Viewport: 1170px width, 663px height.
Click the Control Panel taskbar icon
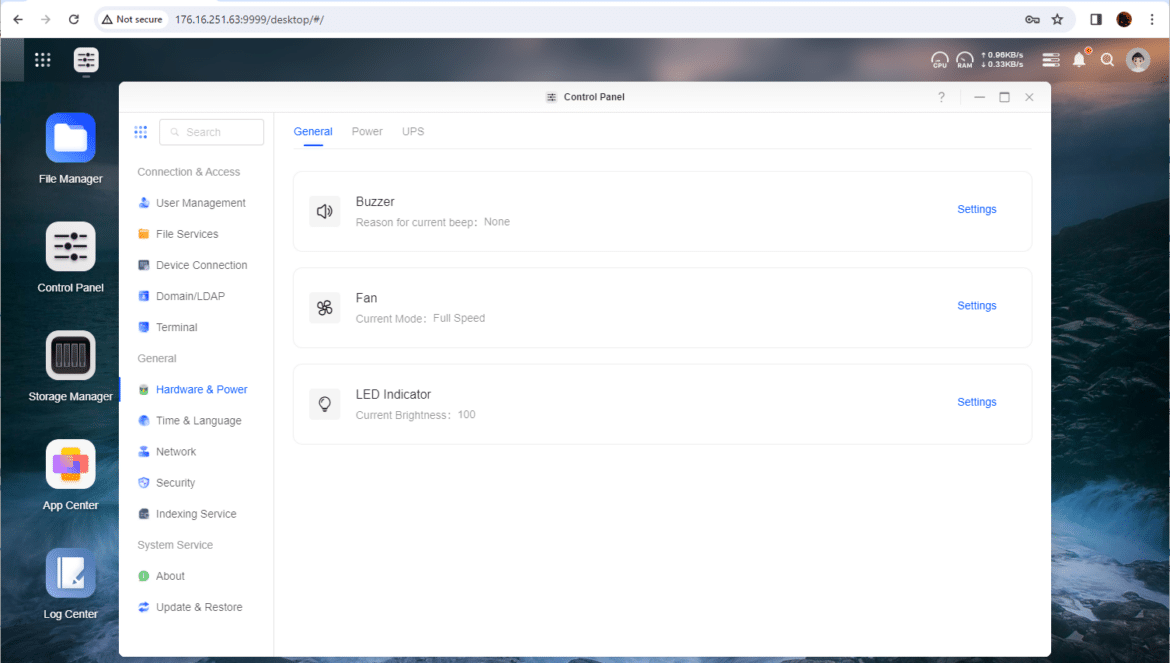pyautogui.click(x=86, y=60)
